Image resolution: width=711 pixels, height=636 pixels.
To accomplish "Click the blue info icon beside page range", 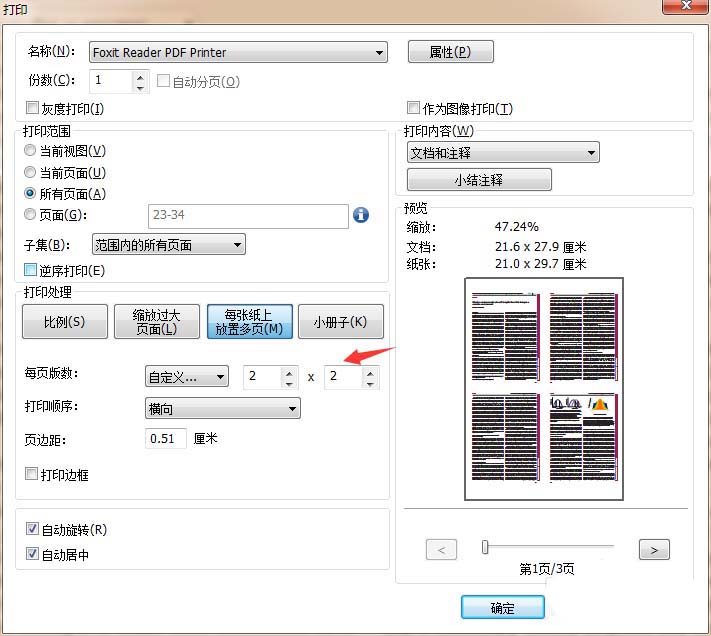I will click(361, 215).
